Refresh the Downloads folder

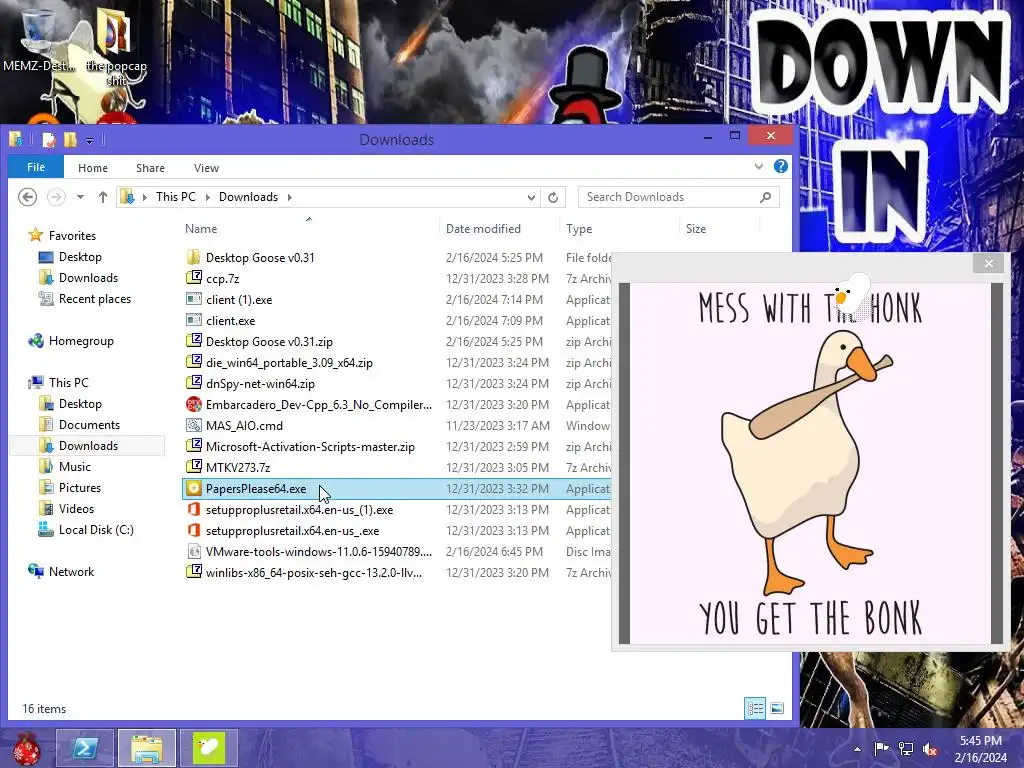(x=553, y=197)
